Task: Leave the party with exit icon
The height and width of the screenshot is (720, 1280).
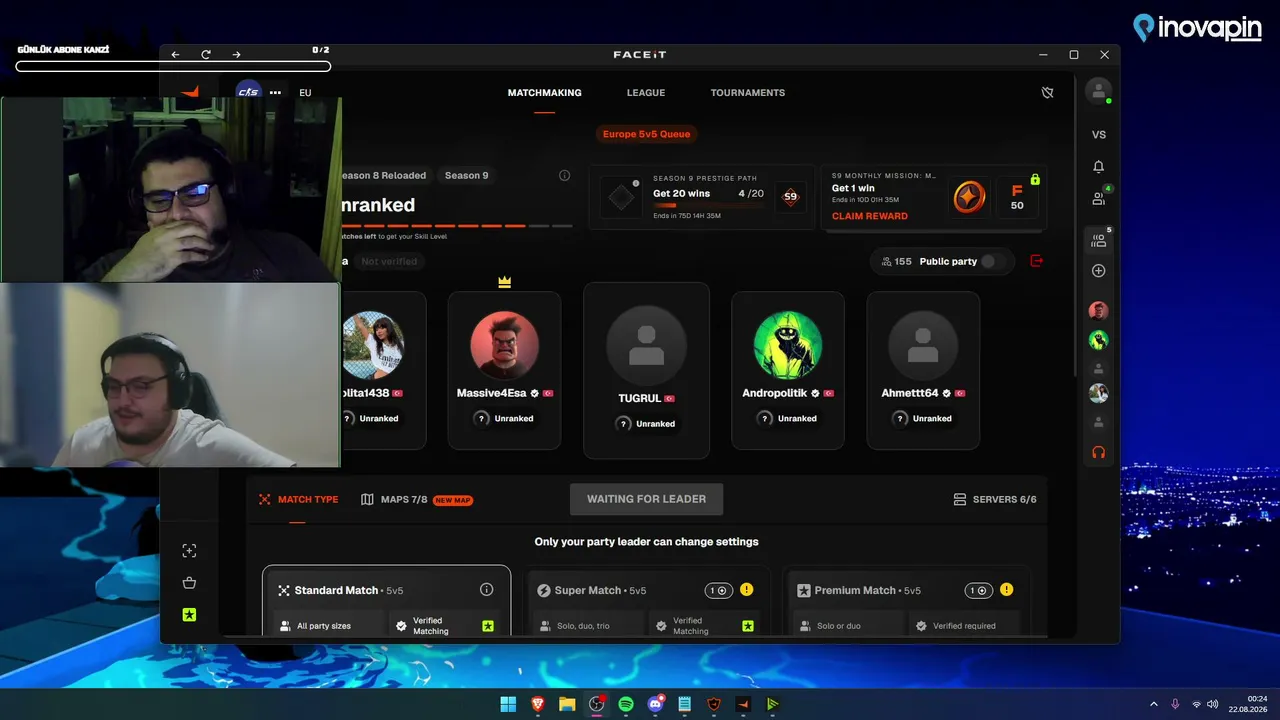Action: point(1036,261)
